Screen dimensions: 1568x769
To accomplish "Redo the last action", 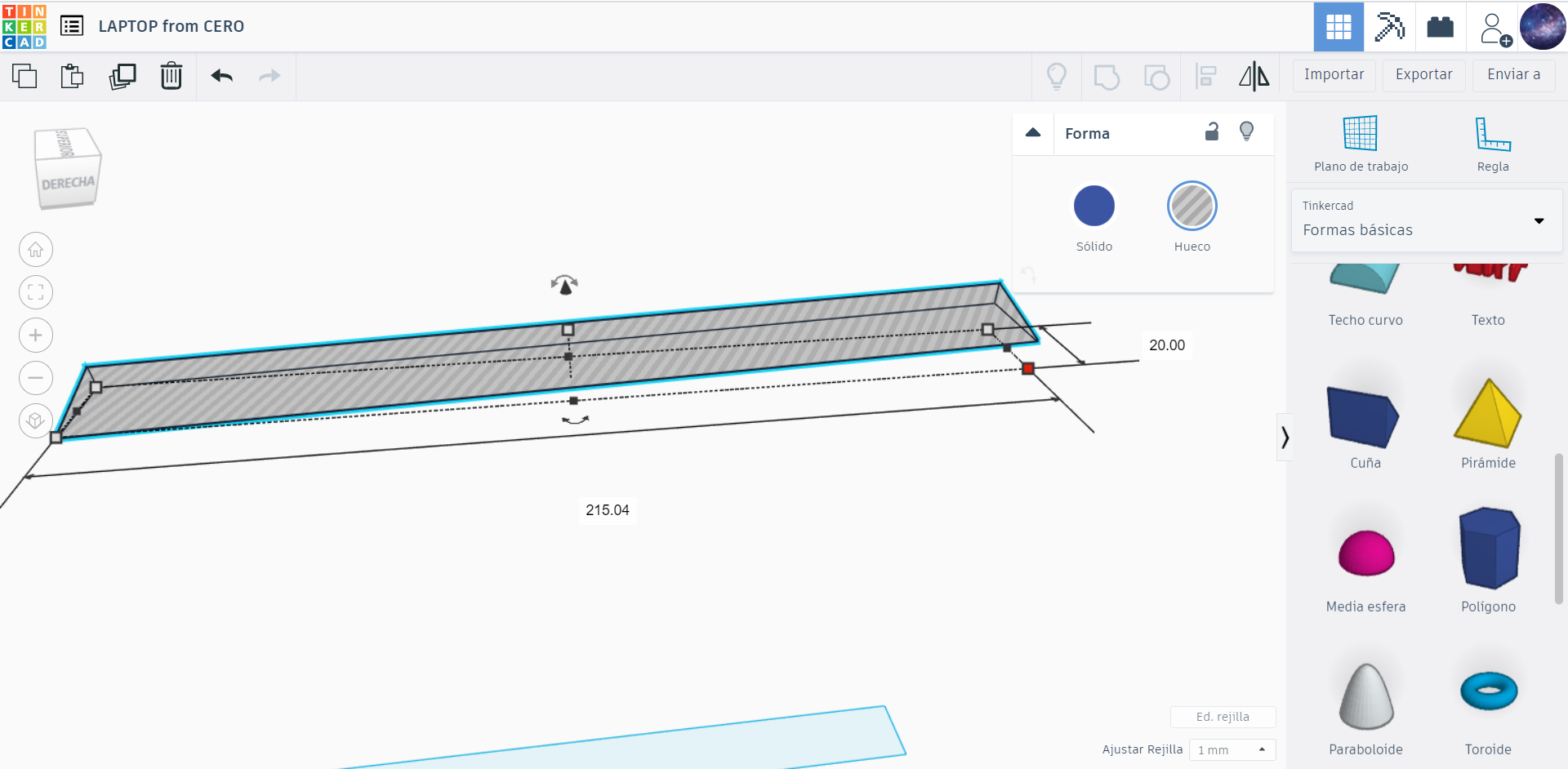I will point(269,76).
